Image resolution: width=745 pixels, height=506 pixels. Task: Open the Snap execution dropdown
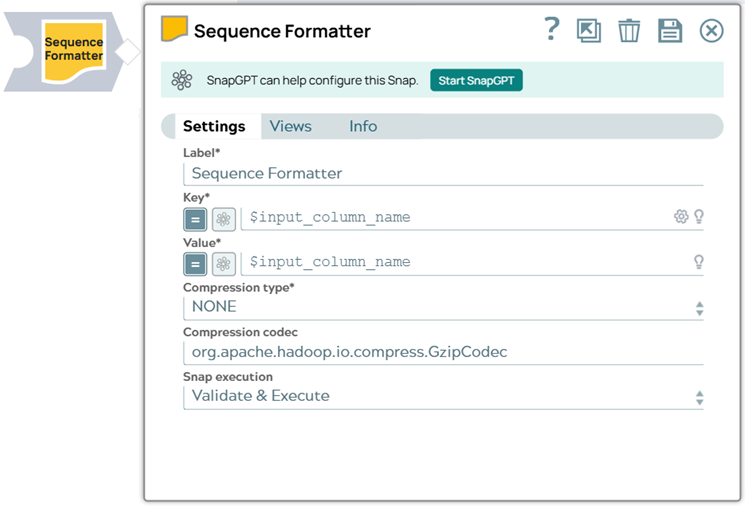tap(443, 397)
